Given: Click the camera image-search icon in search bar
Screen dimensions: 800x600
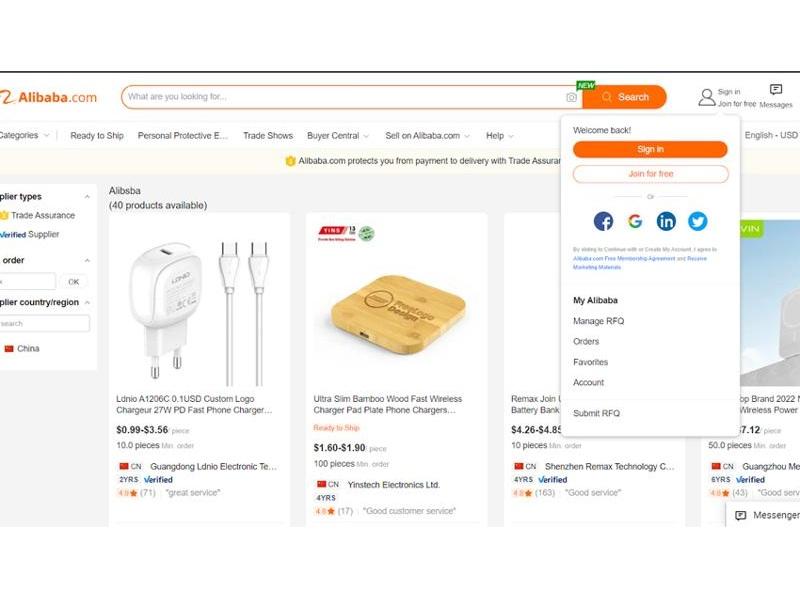Looking at the screenshot, I should 570,97.
